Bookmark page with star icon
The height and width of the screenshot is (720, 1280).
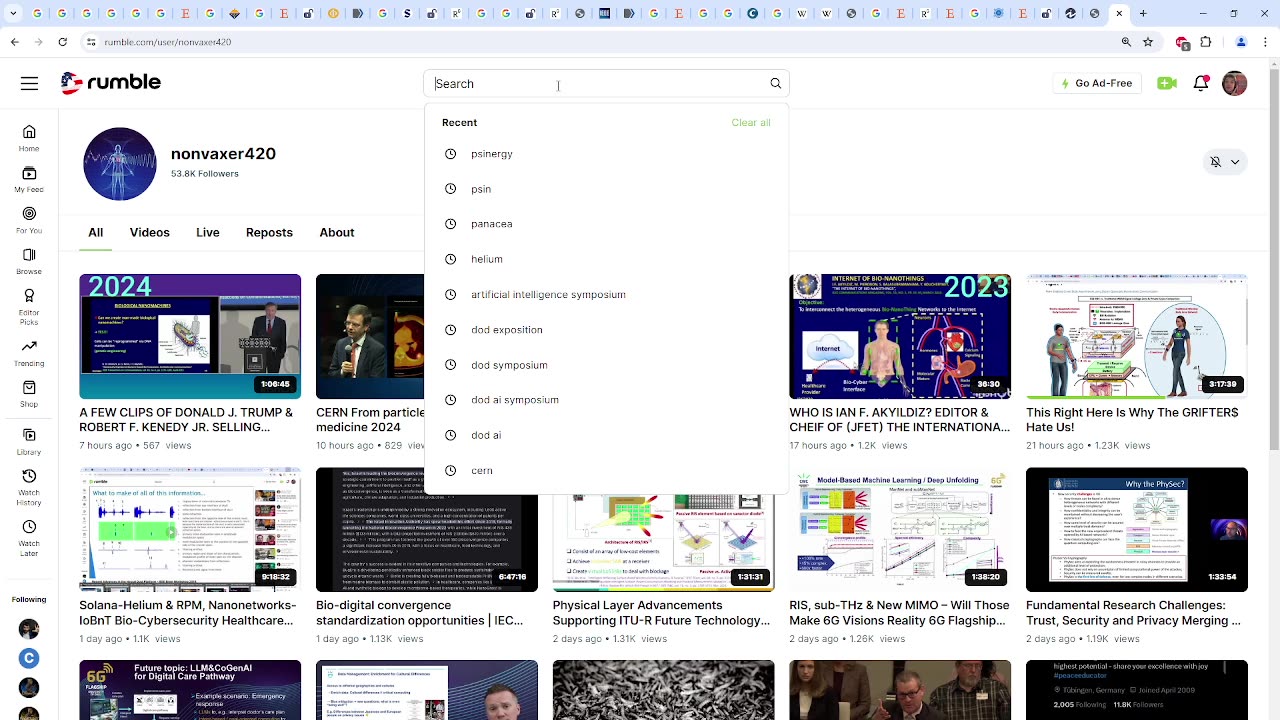tap(1148, 42)
